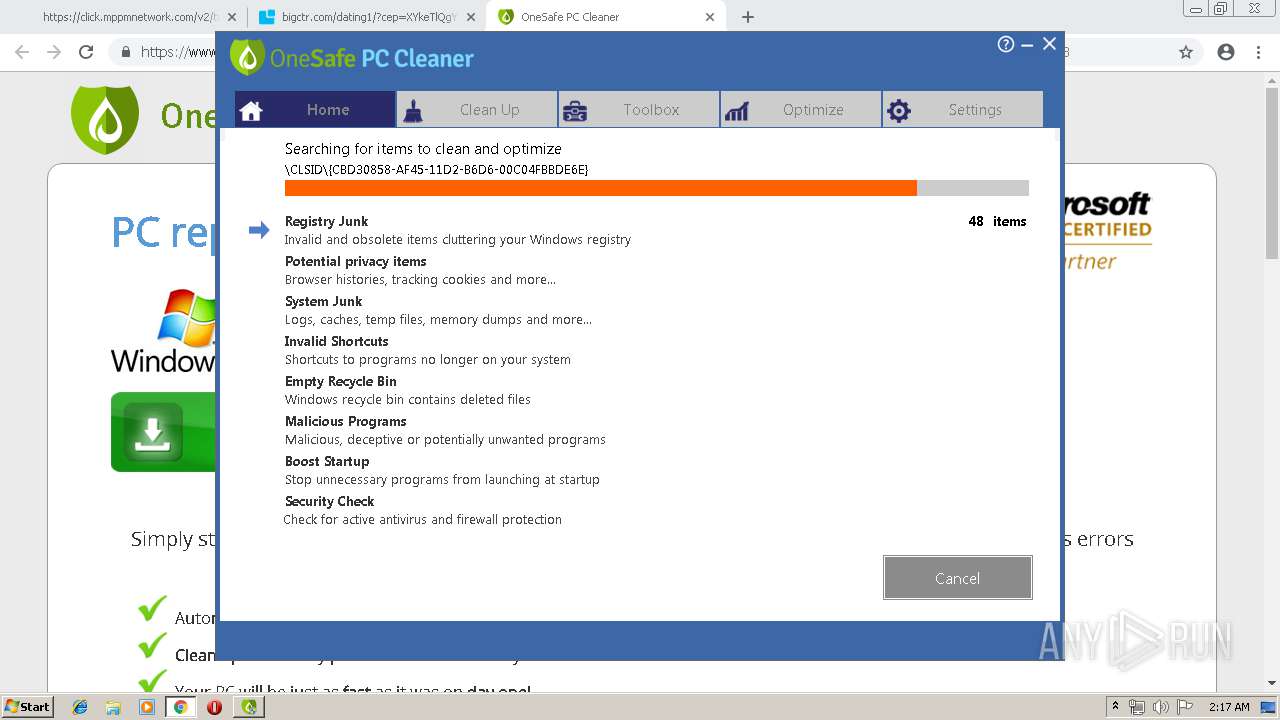Viewport: 1280px width, 720px height.
Task: Open a new browser tab
Action: pyautogui.click(x=748, y=17)
